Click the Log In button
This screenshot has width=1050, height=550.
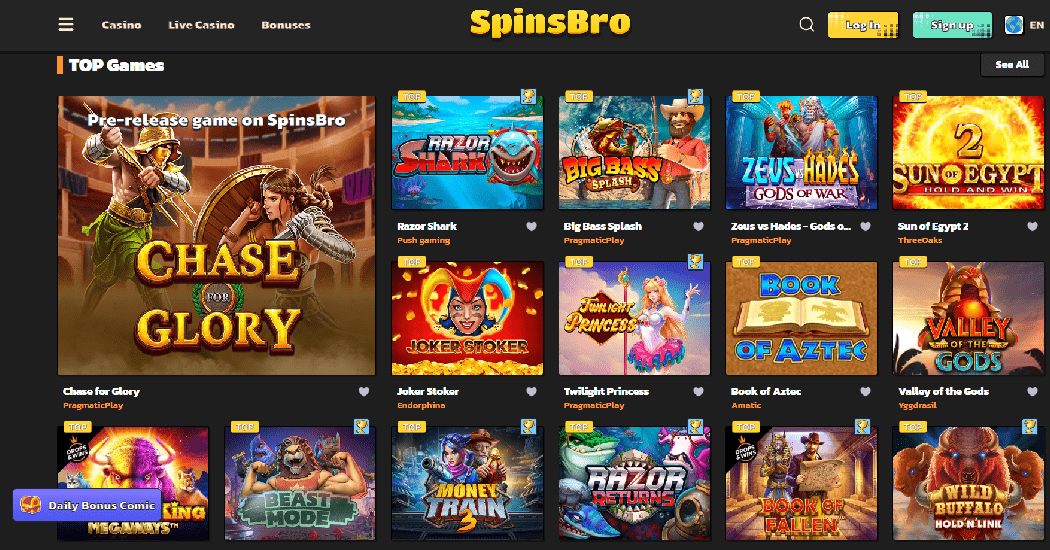pos(862,25)
